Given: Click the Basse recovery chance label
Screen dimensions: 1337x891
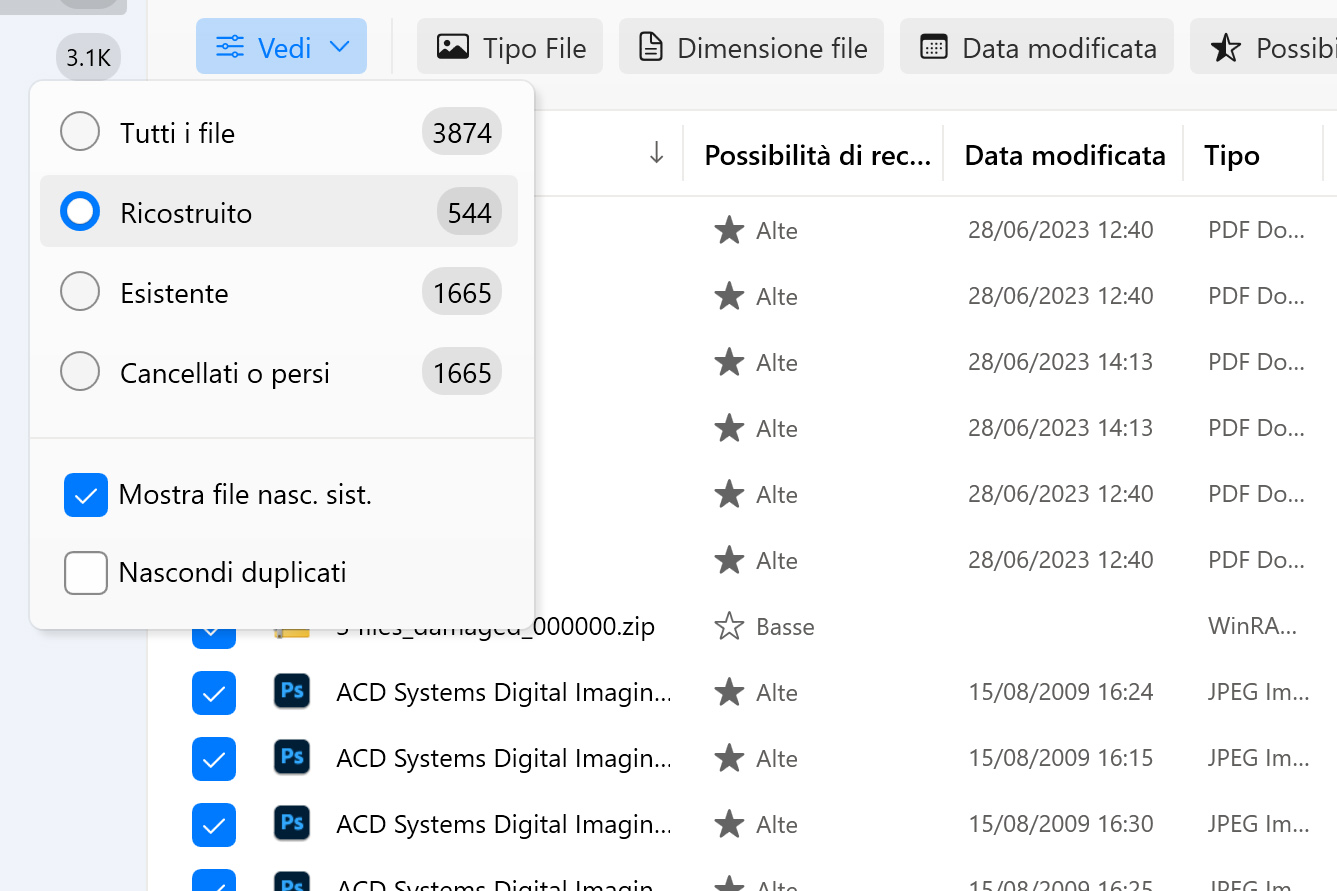Looking at the screenshot, I should coord(785,627).
